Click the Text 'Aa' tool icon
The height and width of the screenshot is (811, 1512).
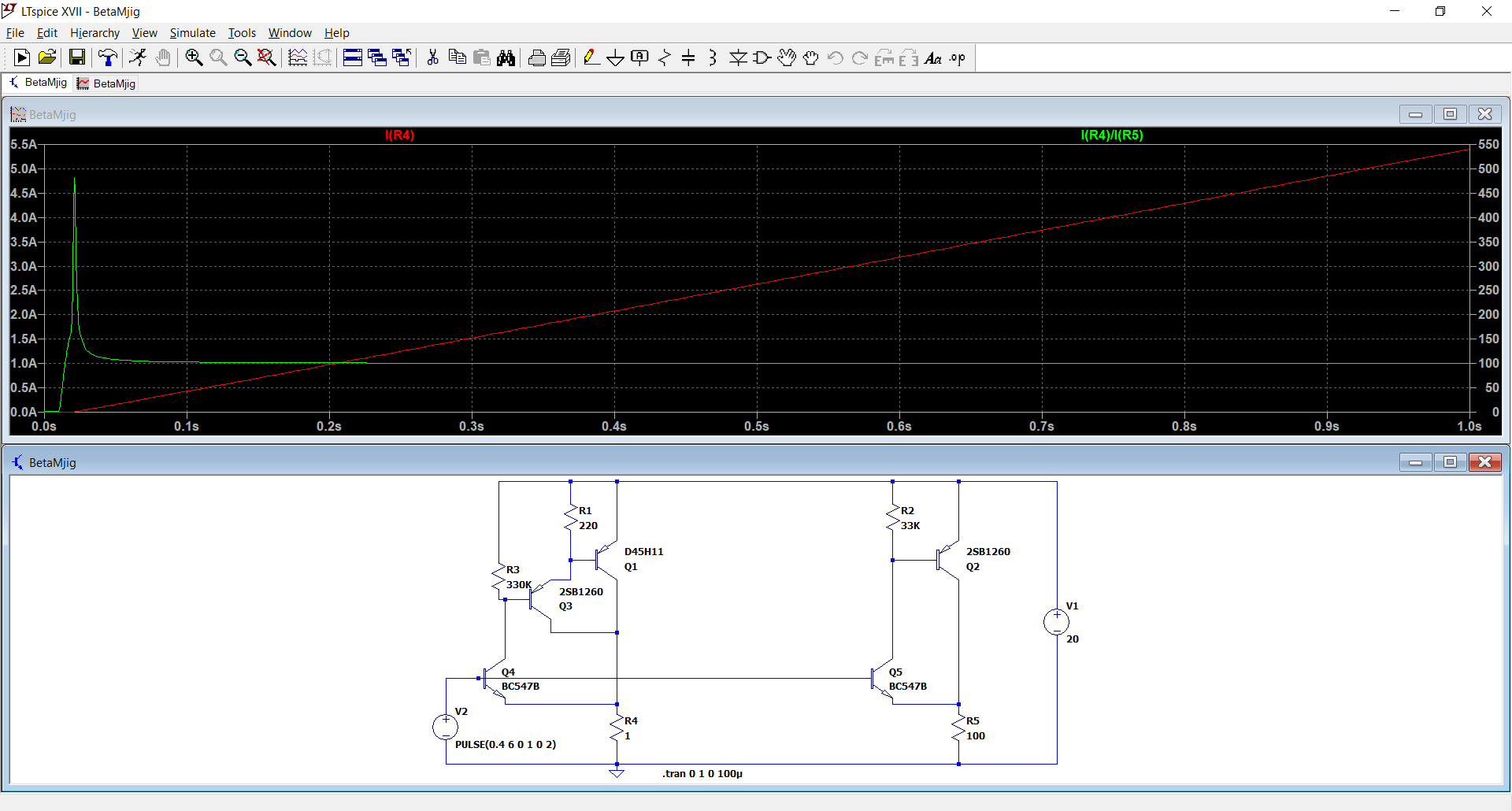[x=933, y=57]
